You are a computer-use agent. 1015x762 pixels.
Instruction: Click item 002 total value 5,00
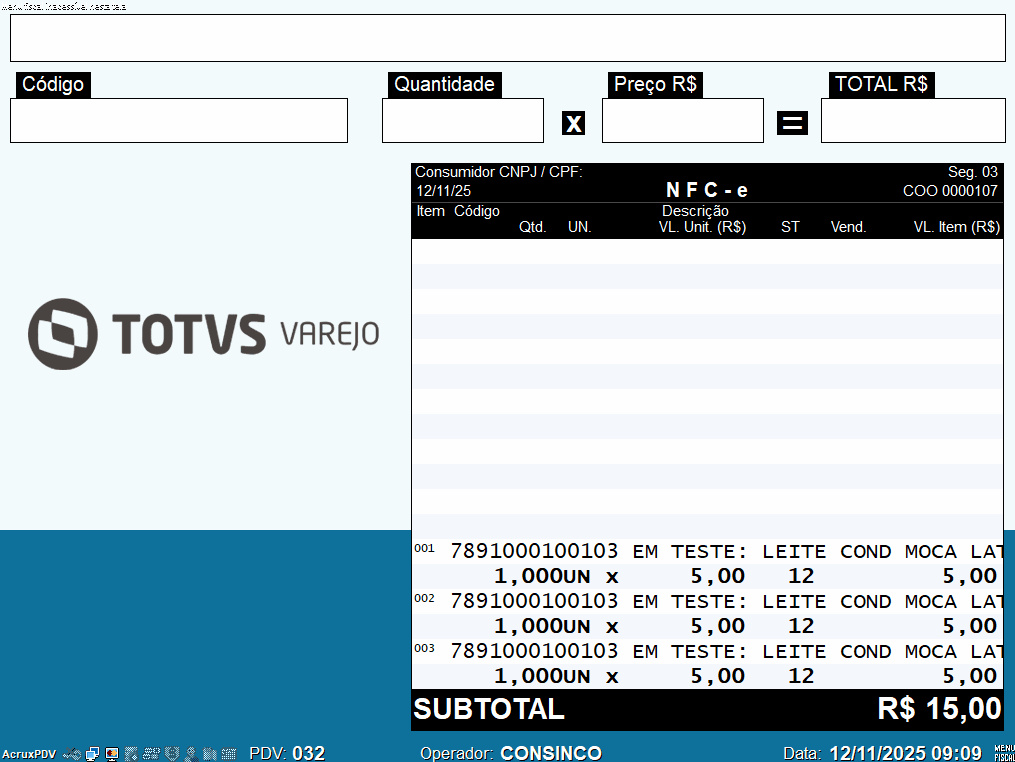pos(969,626)
